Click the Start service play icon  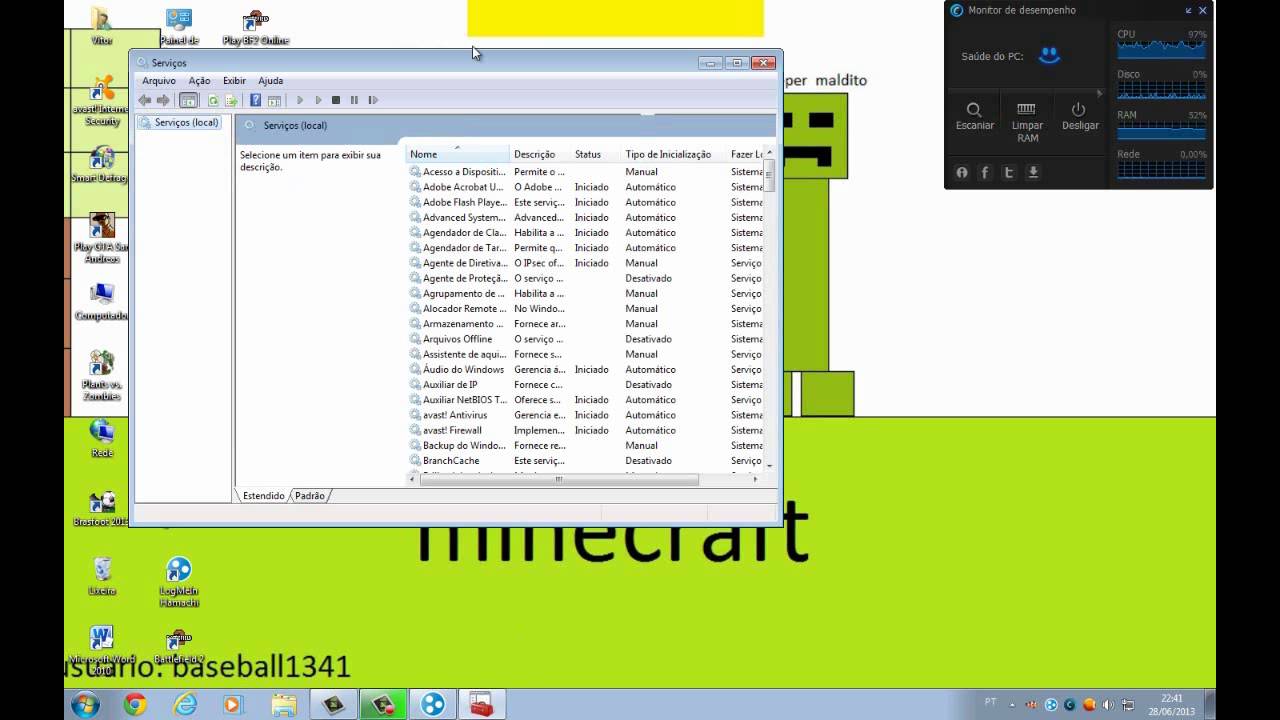pyautogui.click(x=300, y=100)
